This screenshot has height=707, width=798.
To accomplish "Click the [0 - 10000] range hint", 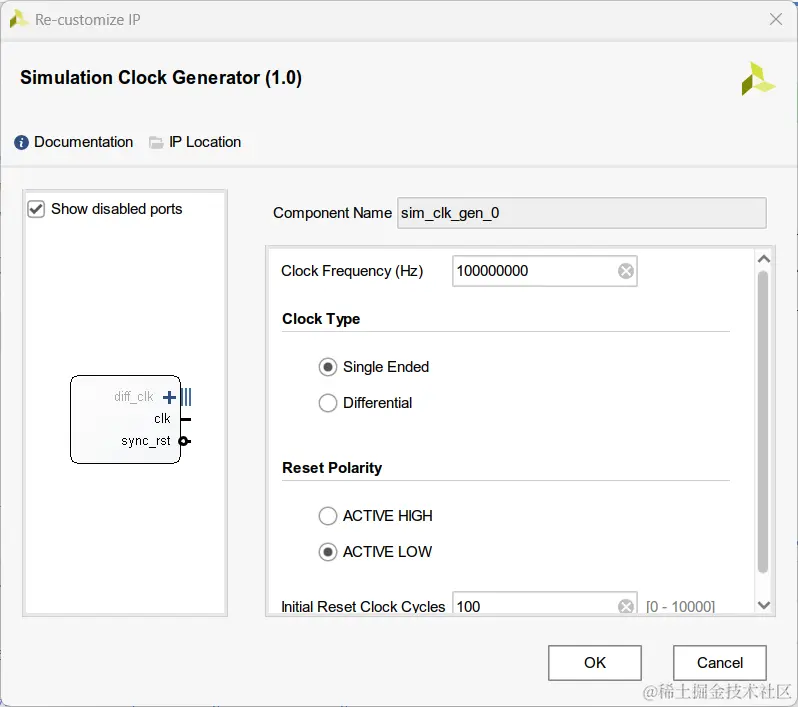I will (680, 606).
